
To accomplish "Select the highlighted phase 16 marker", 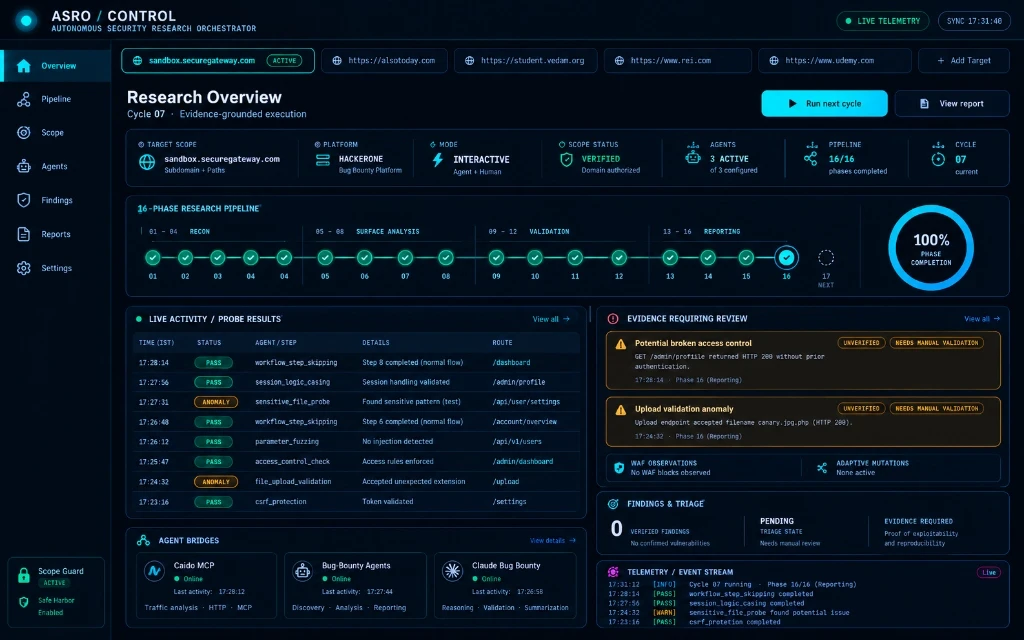I will tap(786, 258).
